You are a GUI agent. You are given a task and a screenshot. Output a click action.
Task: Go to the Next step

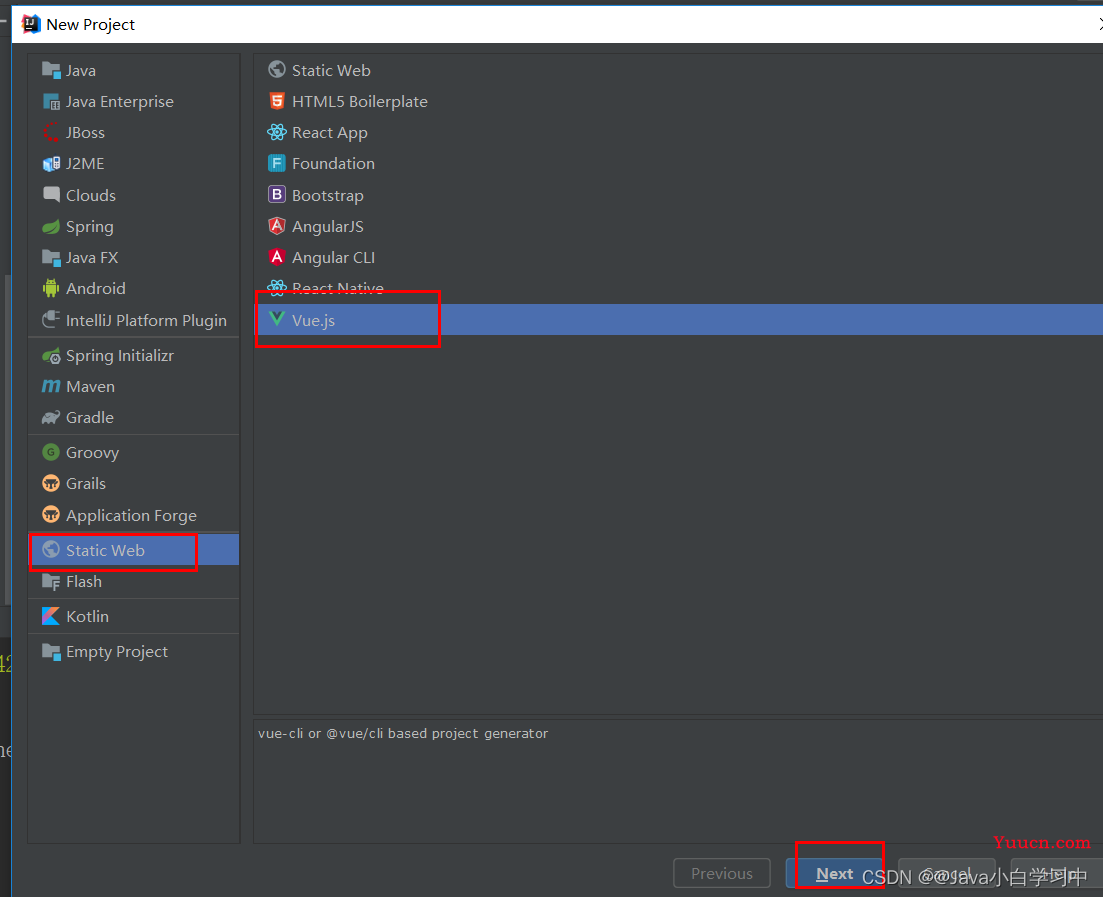click(834, 873)
